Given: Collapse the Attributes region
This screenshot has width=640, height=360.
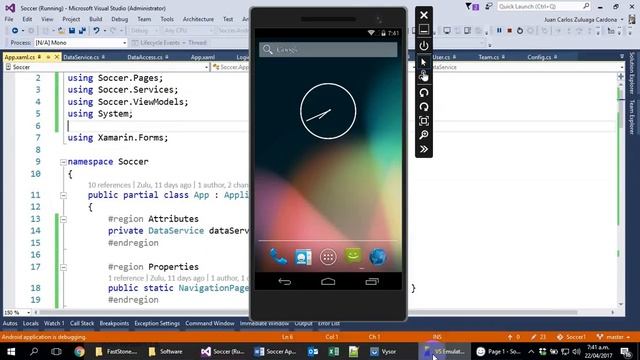Looking at the screenshot, I should 63,220.
